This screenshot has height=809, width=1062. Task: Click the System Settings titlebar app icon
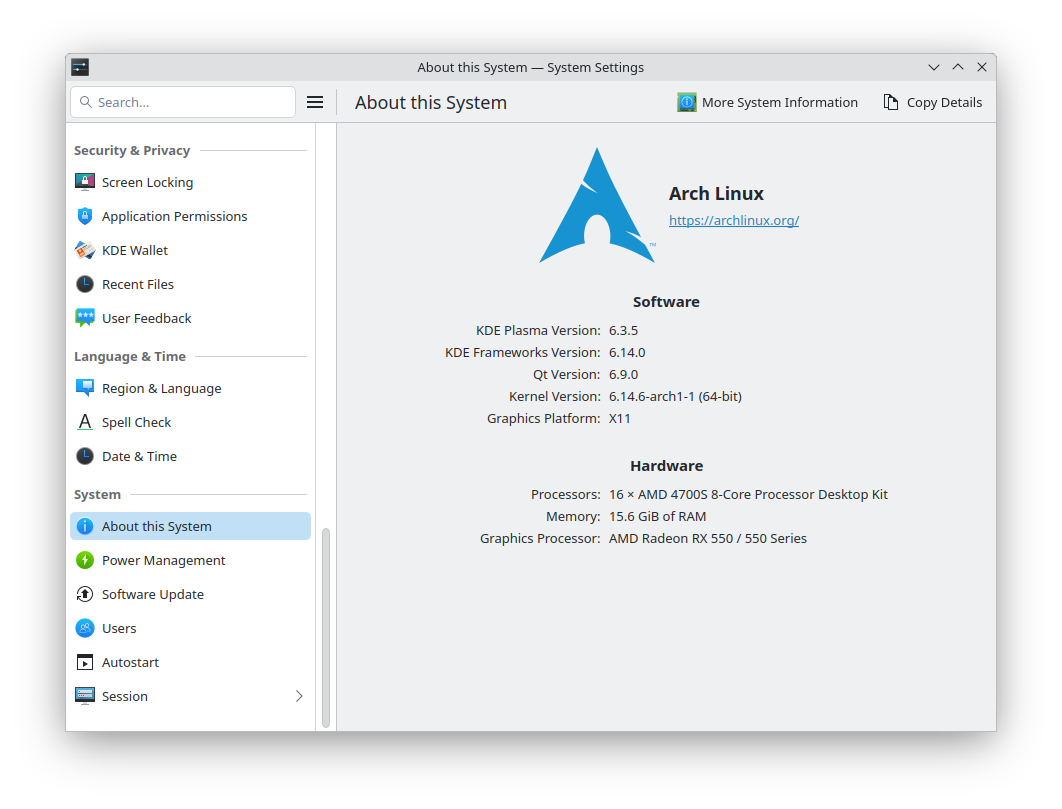click(x=80, y=67)
